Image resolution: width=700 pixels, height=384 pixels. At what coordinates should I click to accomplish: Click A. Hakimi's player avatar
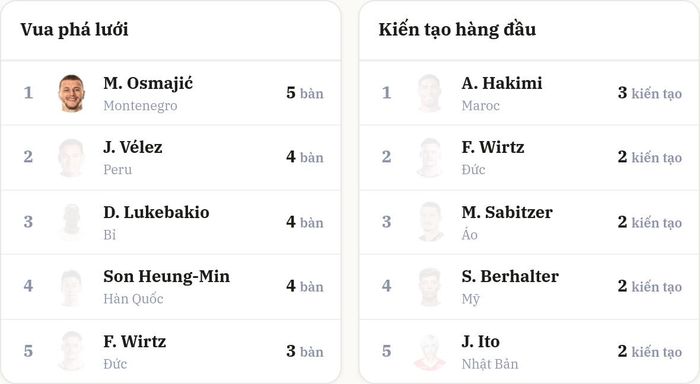coord(430,93)
